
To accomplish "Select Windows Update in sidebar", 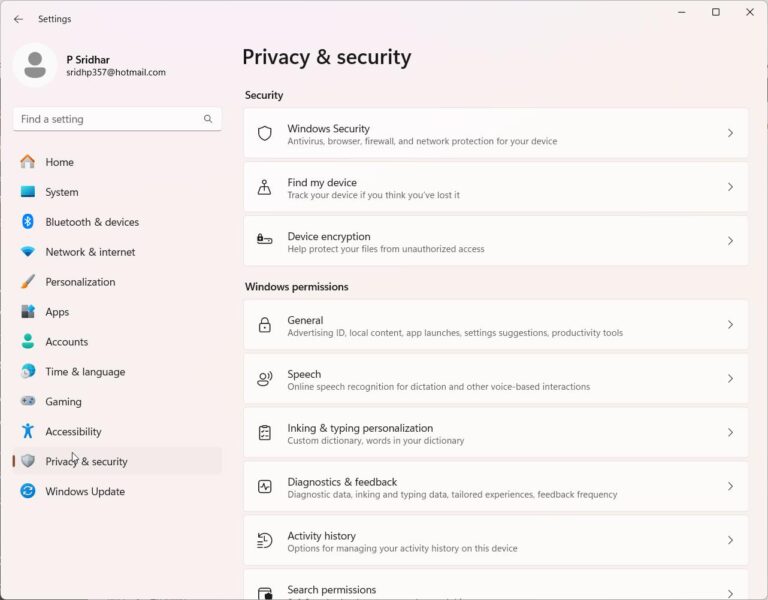I will [x=118, y=491].
